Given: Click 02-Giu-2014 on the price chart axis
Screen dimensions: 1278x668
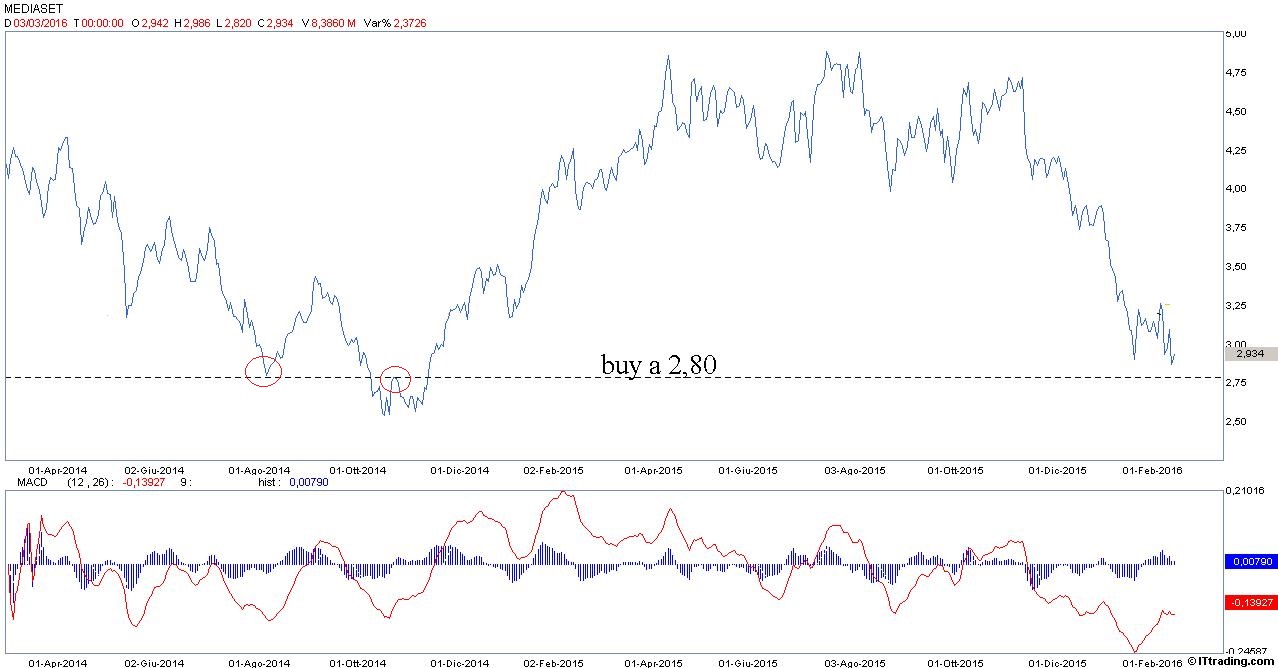Looking at the screenshot, I should tap(154, 470).
